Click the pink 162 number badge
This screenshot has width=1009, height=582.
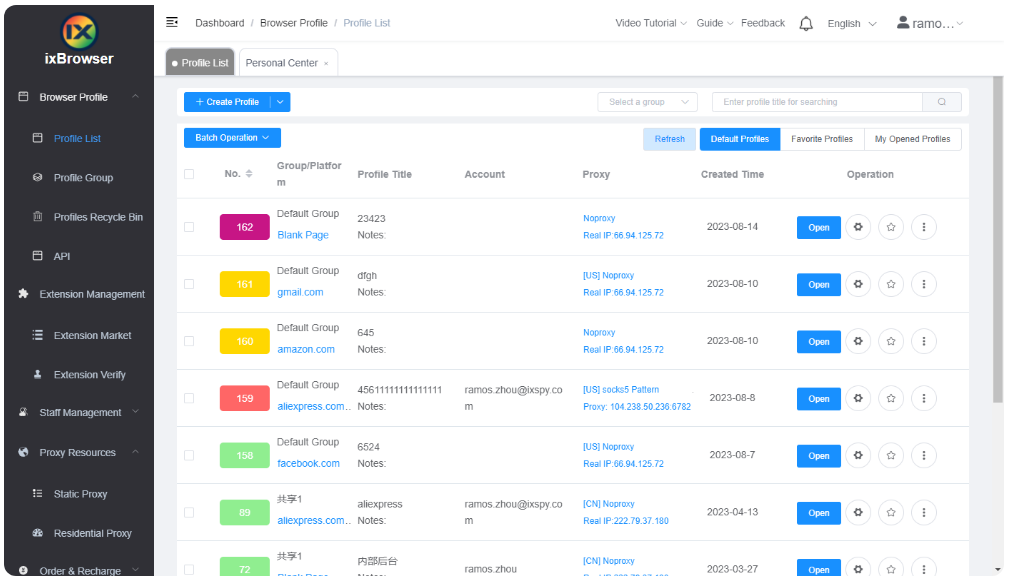244,227
